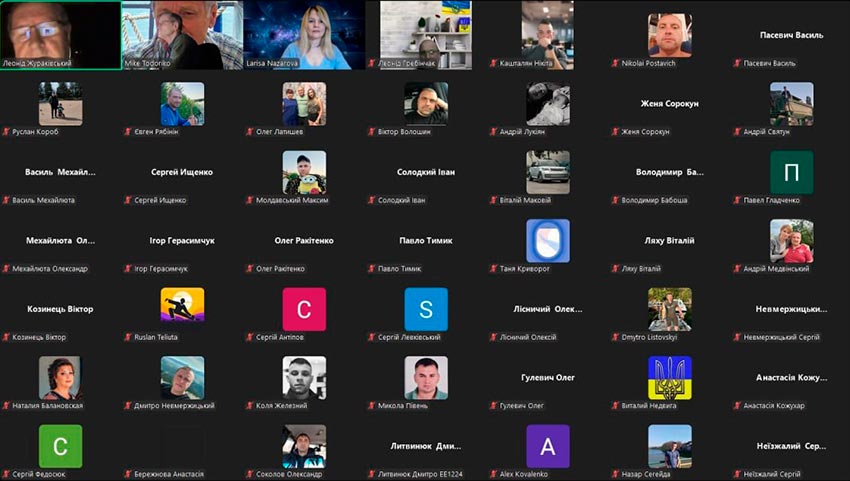
Task: Click the green П avatar of Павел Гладченко
Action: tap(791, 172)
